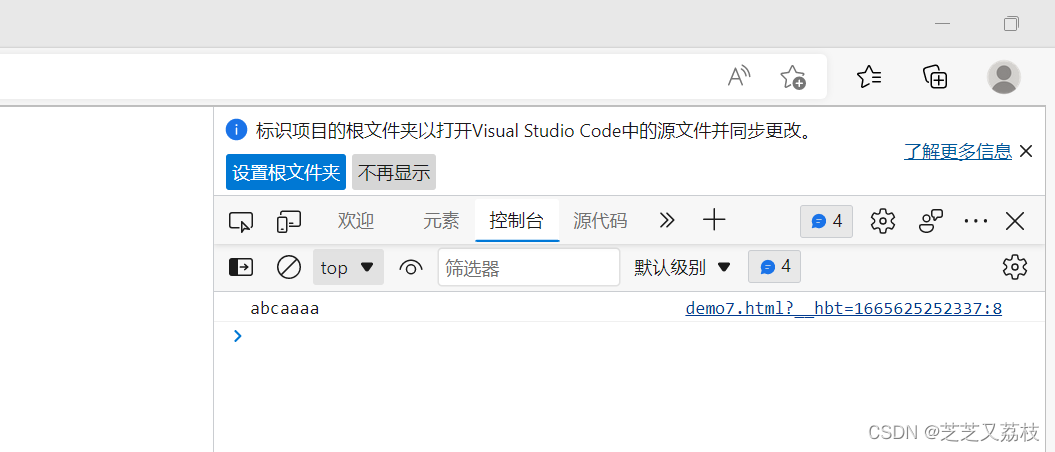Activate the inspect element picker icon
Image resolution: width=1055 pixels, height=452 pixels.
click(241, 221)
